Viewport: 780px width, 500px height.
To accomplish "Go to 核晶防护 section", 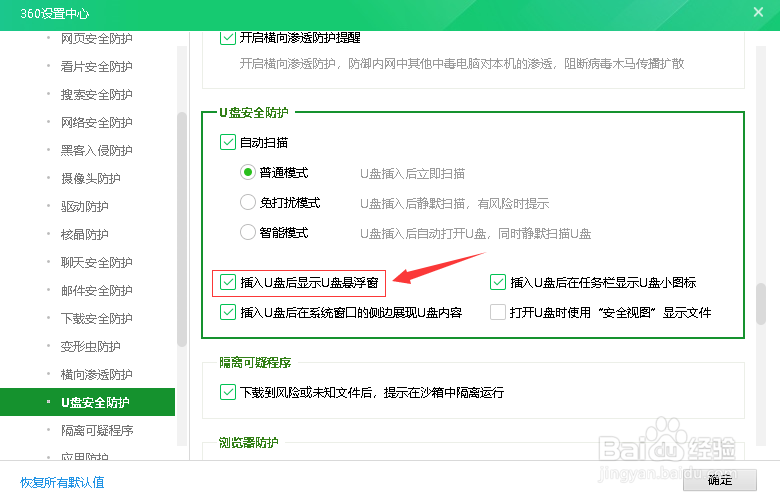I will pos(85,234).
